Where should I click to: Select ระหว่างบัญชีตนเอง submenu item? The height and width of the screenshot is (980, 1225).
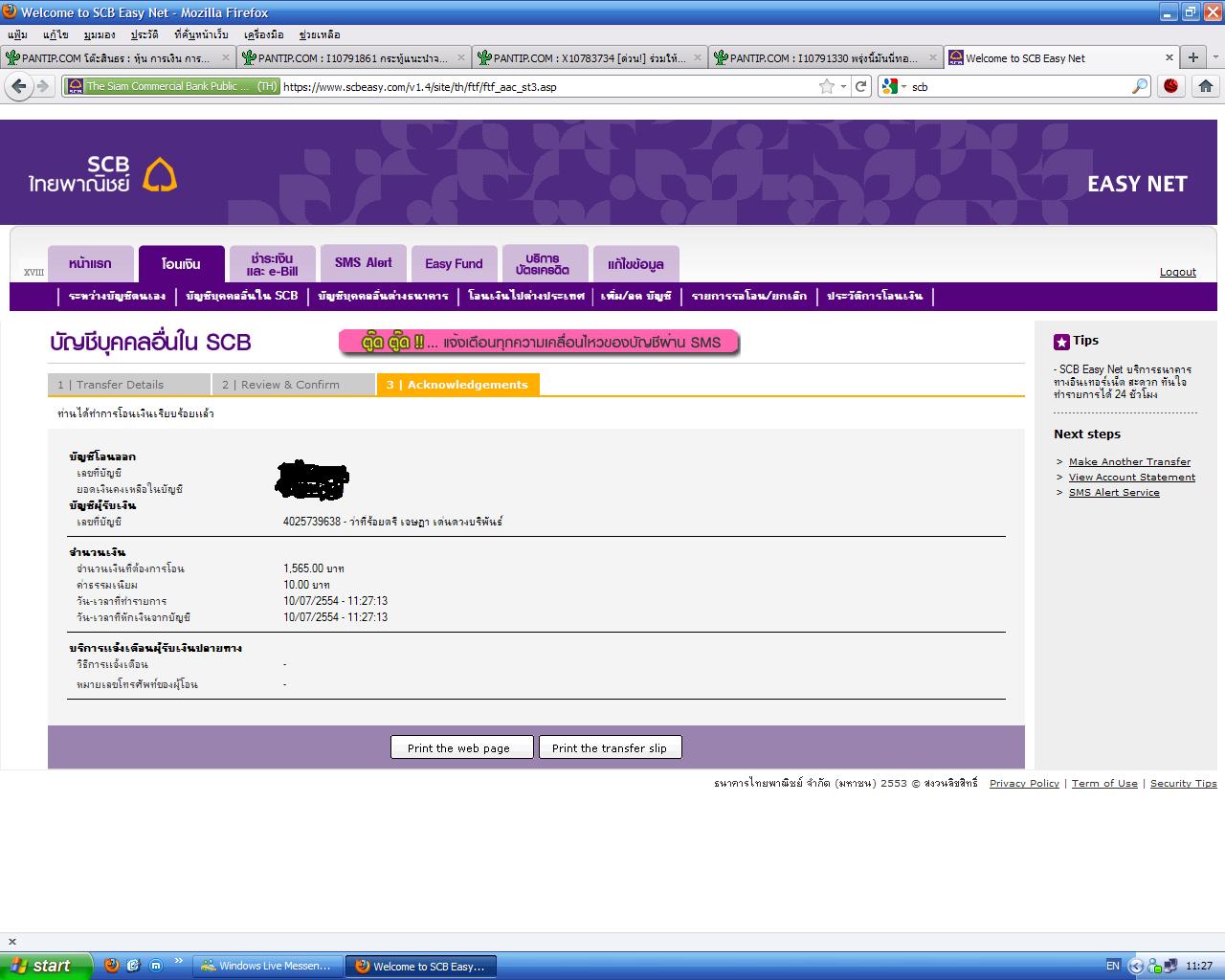point(117,296)
